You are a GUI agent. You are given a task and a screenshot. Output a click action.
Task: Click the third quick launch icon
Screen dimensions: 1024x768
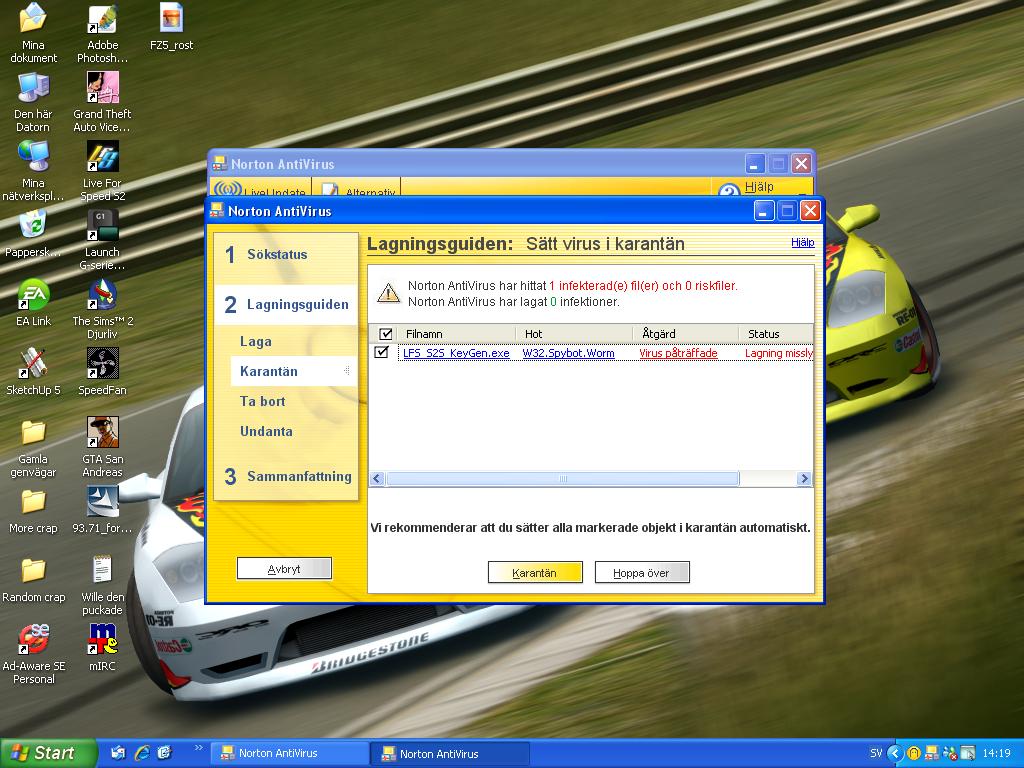pos(165,753)
